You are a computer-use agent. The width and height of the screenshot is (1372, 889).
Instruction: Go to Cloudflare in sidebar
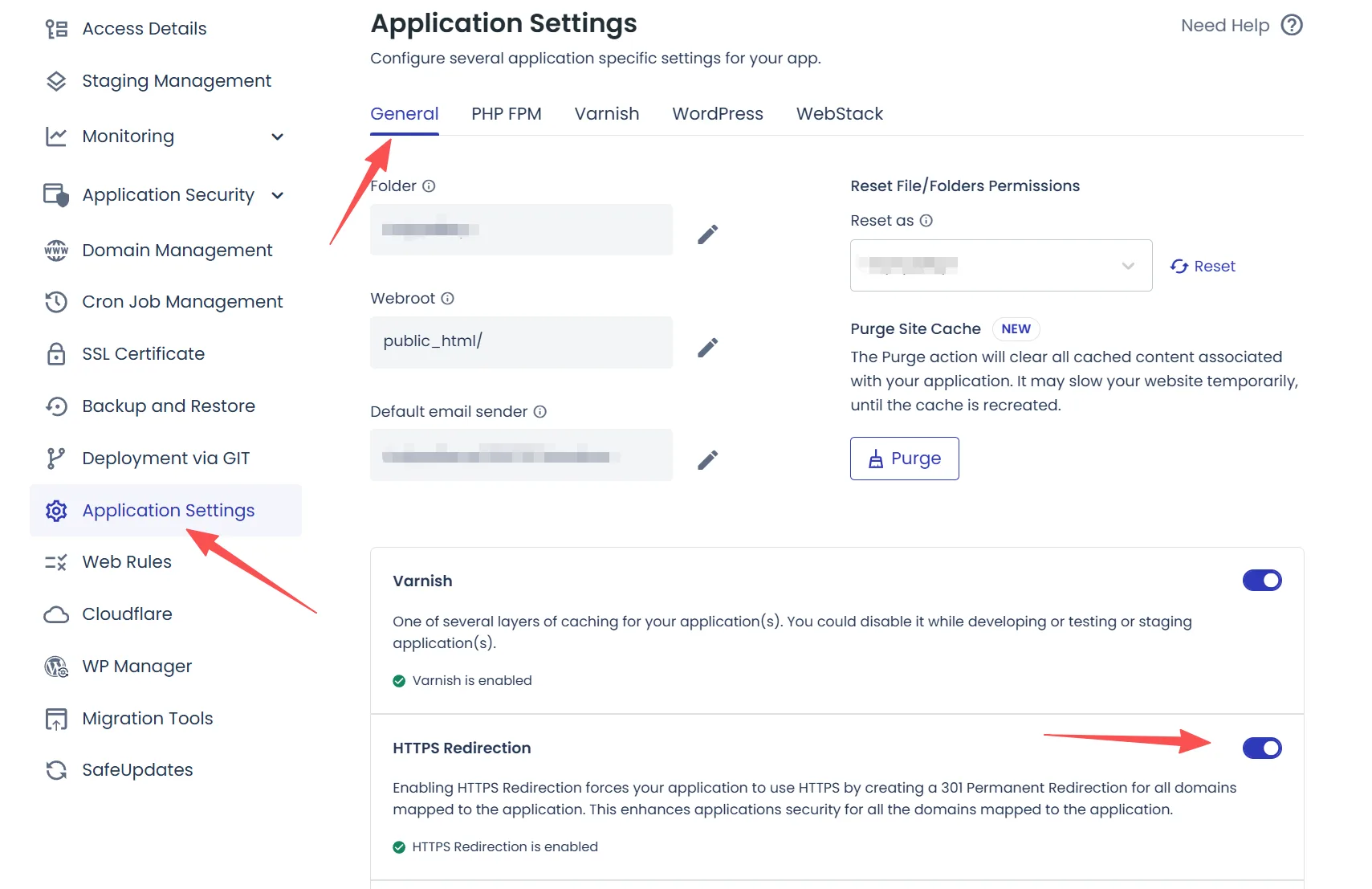[x=127, y=614]
